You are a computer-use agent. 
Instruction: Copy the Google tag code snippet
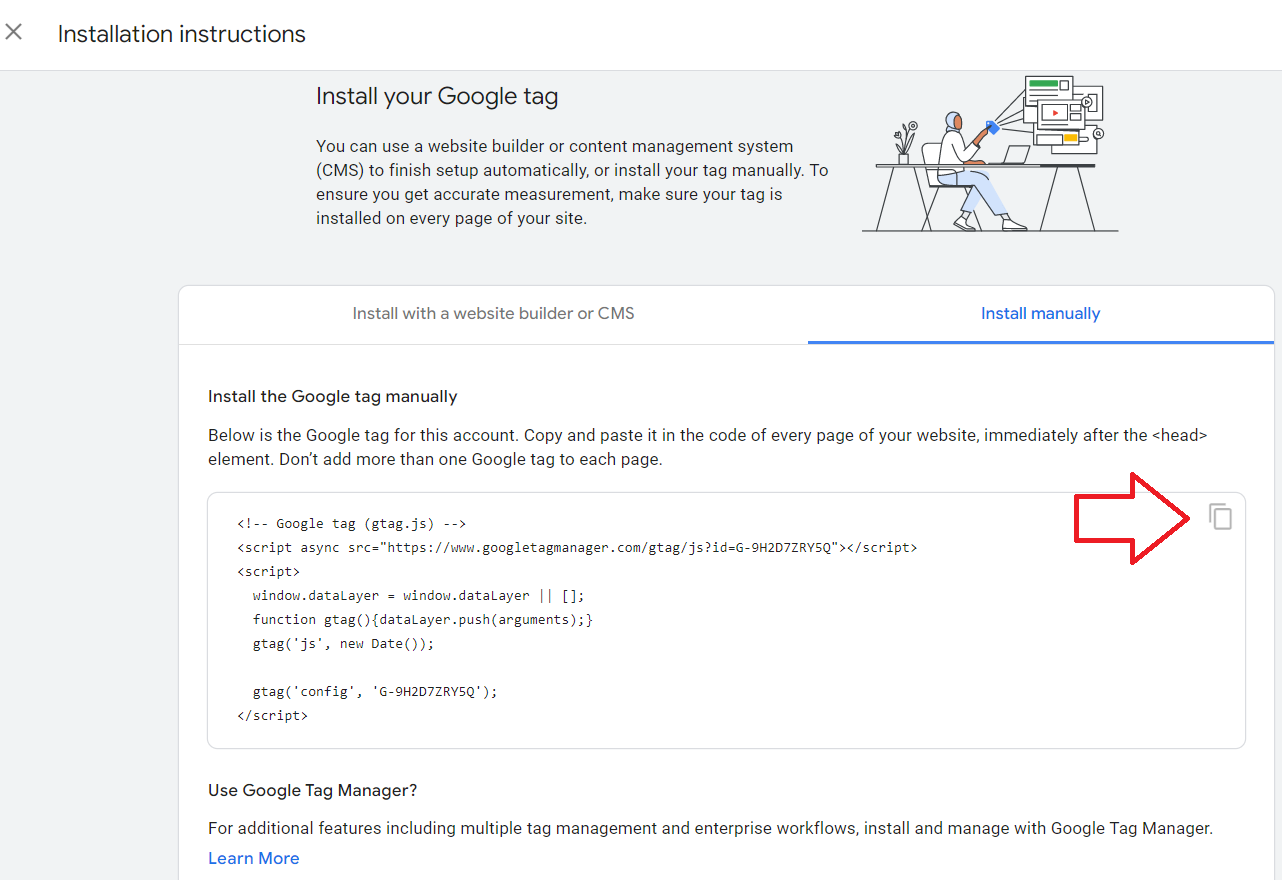coord(1220,516)
